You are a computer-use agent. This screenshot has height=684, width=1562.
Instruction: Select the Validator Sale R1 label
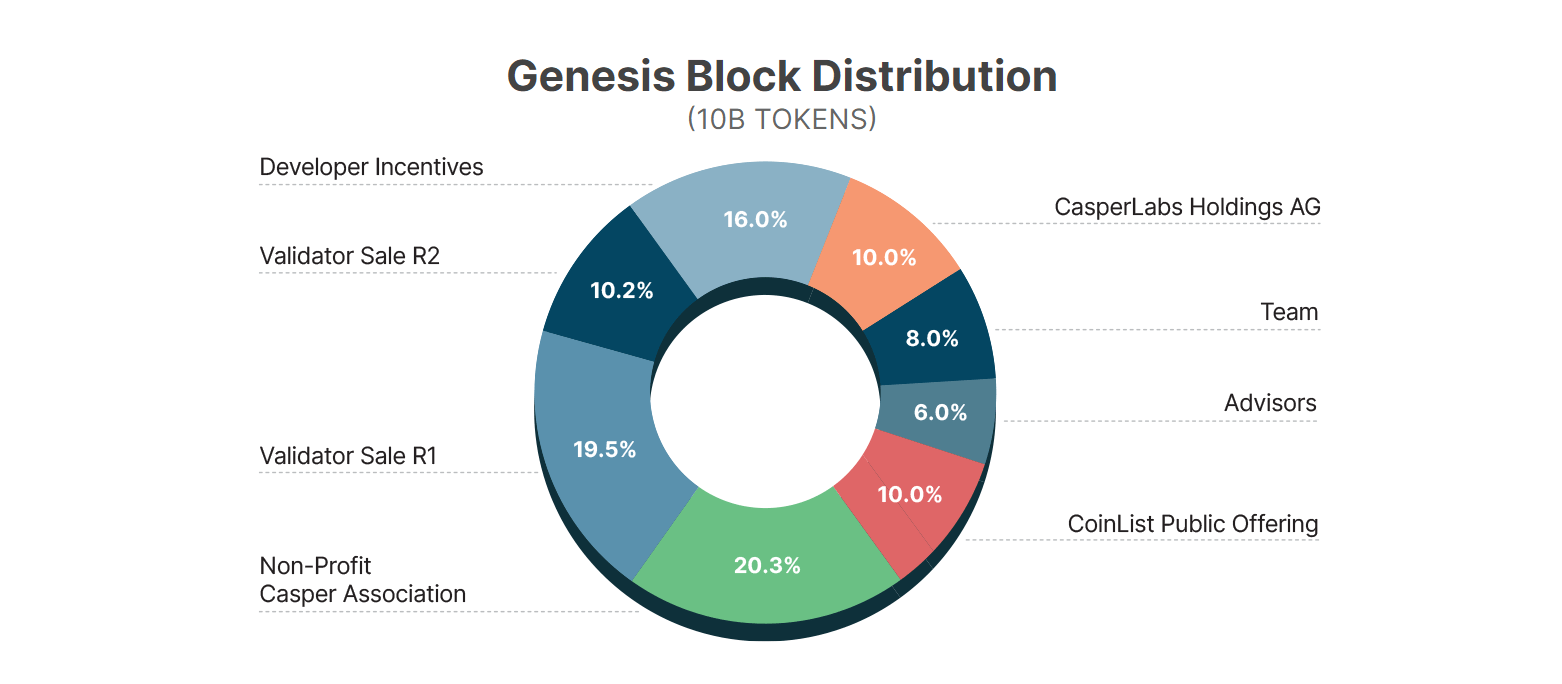point(348,456)
